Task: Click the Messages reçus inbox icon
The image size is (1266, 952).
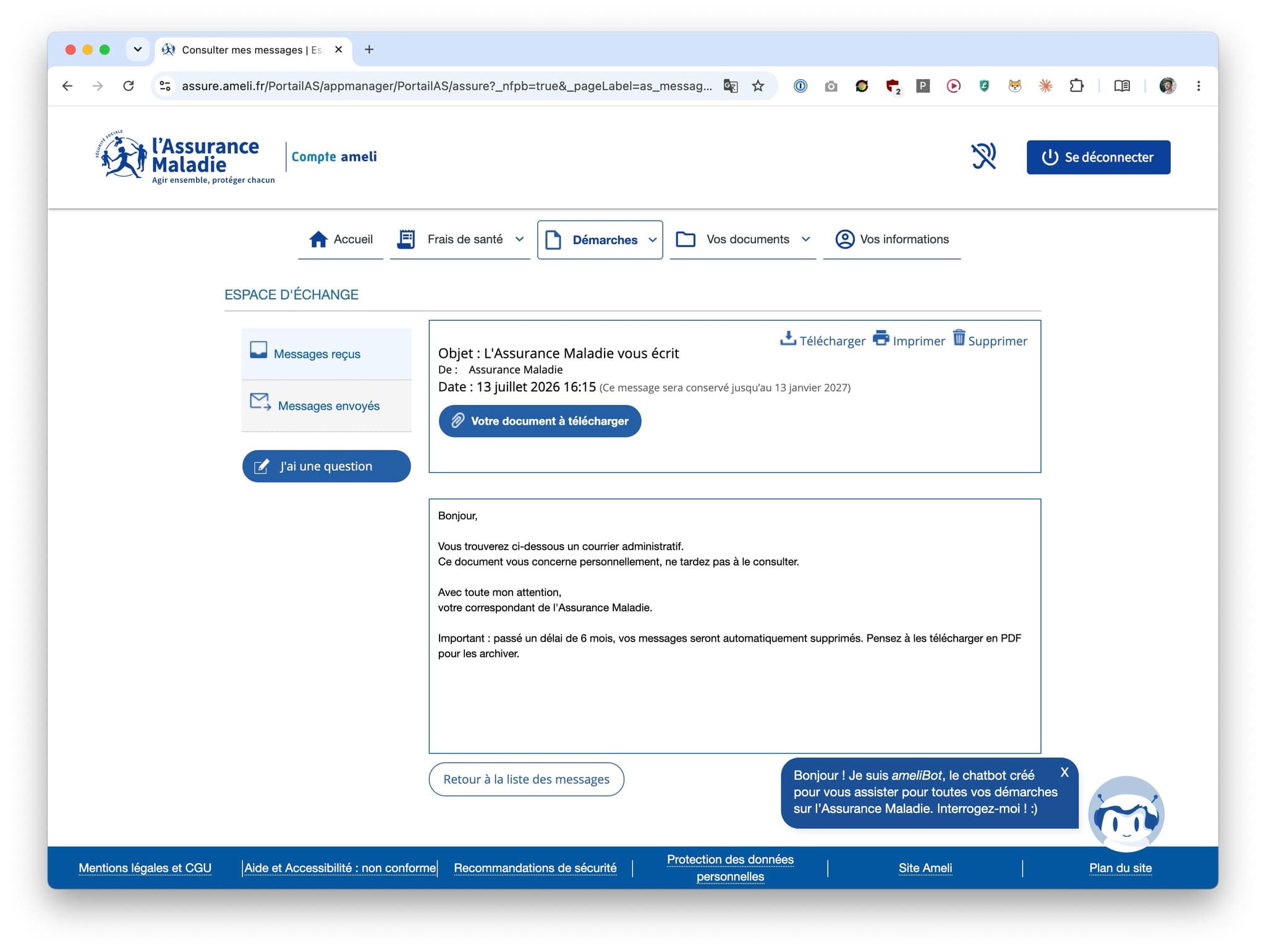Action: pos(258,350)
